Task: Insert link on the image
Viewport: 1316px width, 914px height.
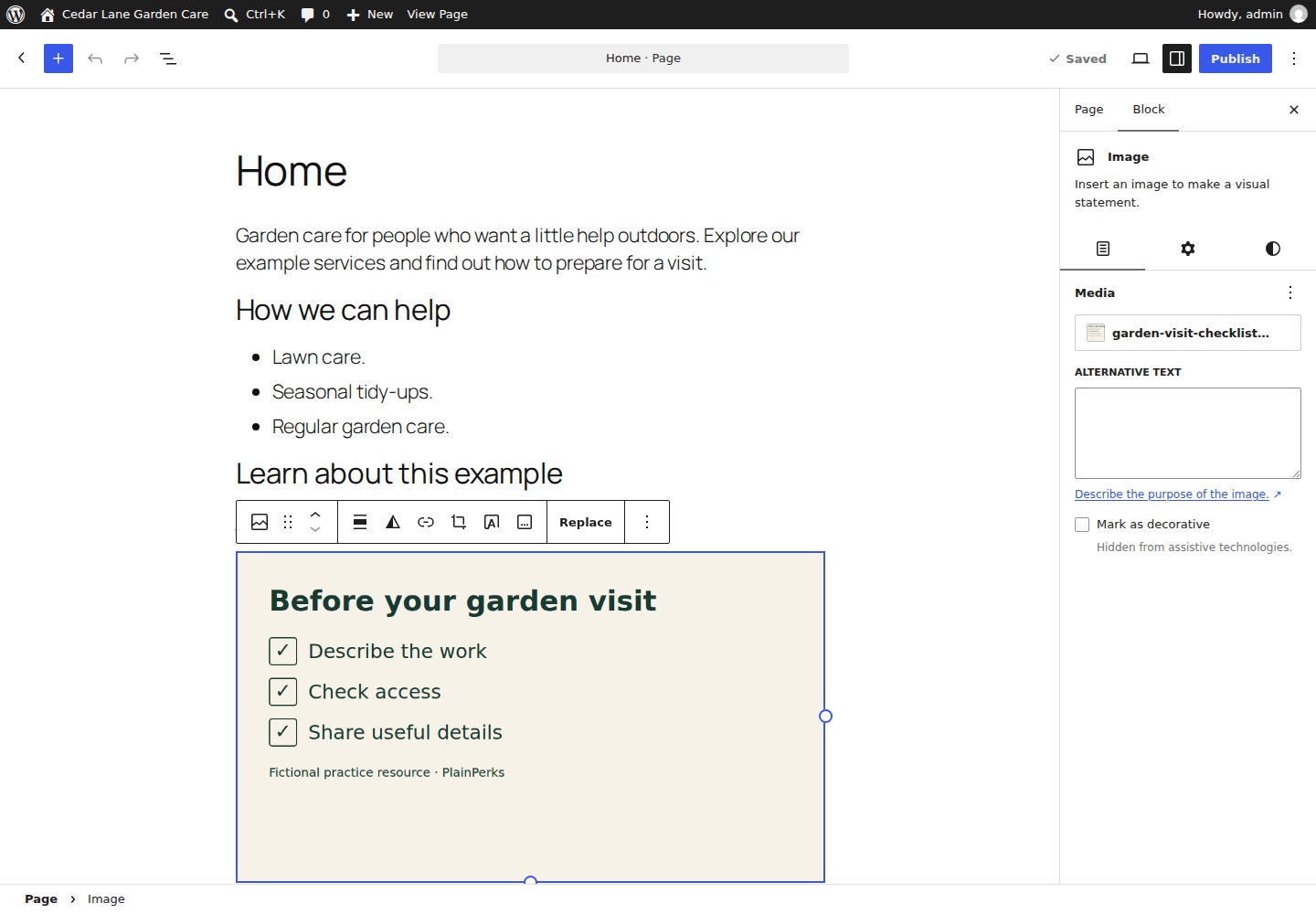Action: [426, 523]
